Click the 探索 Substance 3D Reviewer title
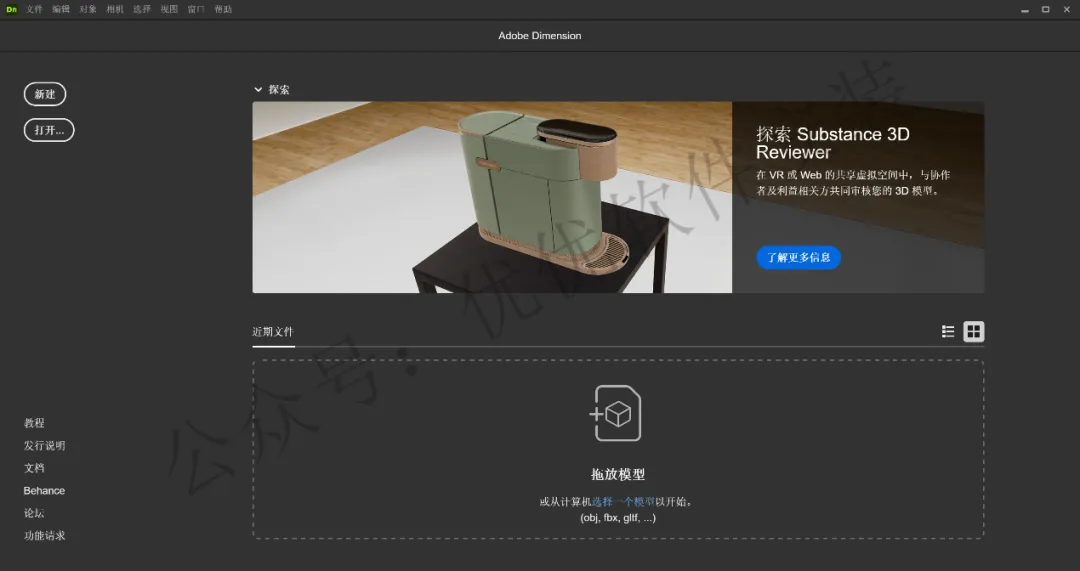The width and height of the screenshot is (1080, 571). [832, 143]
